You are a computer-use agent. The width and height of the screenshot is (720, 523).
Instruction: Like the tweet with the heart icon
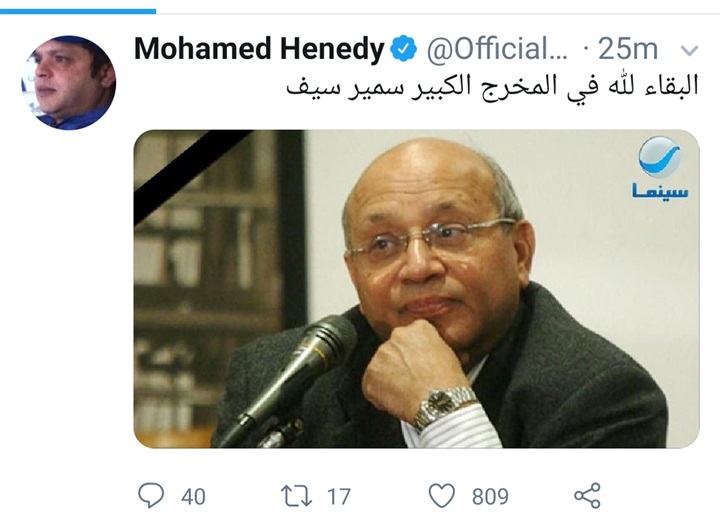coord(442,496)
